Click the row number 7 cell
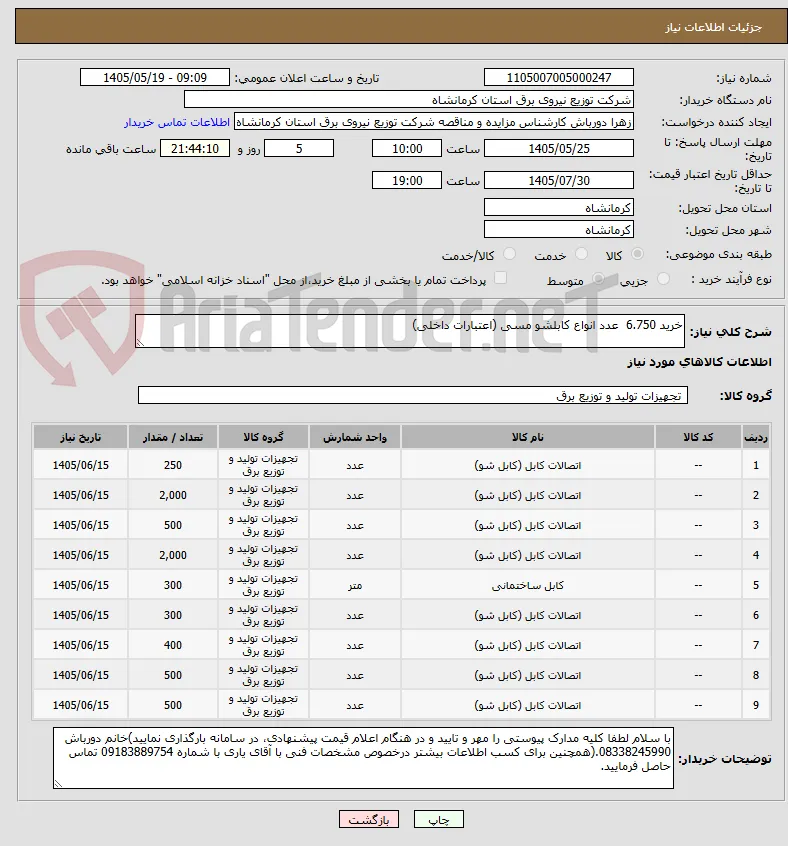Screen dimensions: 788x846 [x=756, y=645]
